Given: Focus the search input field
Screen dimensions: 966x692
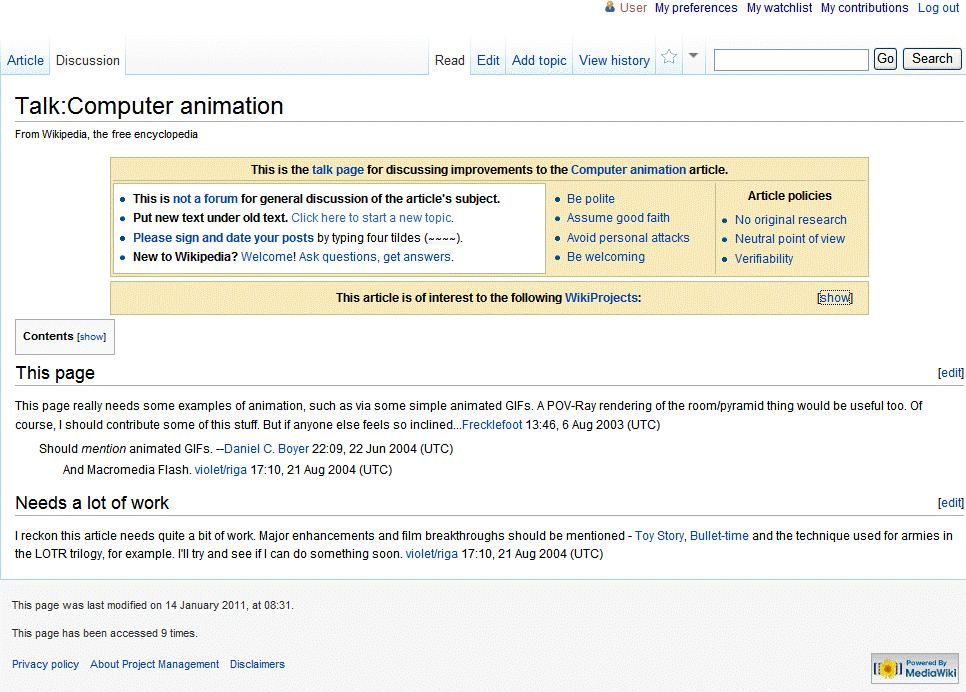Looking at the screenshot, I should [x=791, y=60].
